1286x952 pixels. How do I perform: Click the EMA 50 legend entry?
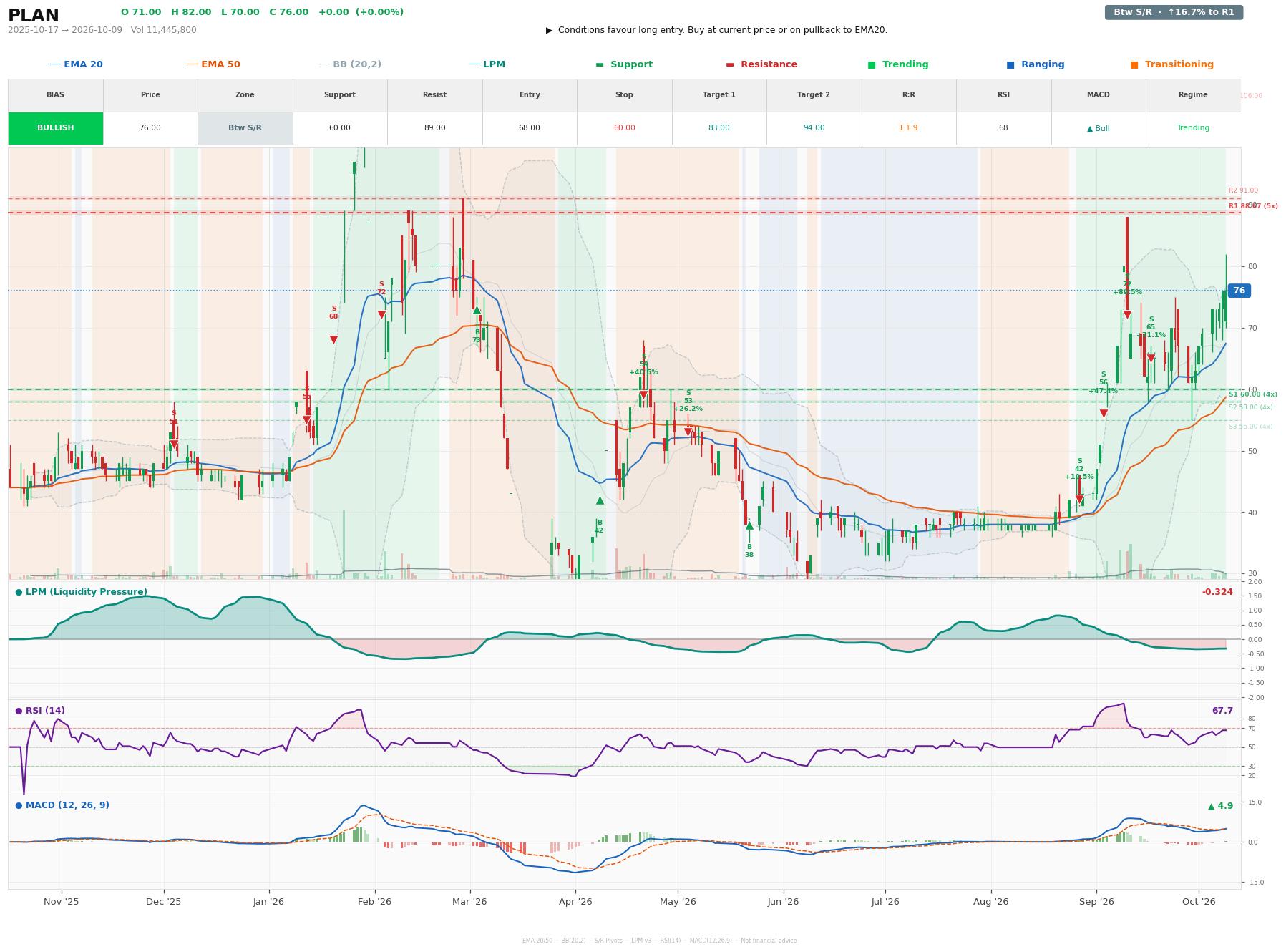tap(213, 64)
